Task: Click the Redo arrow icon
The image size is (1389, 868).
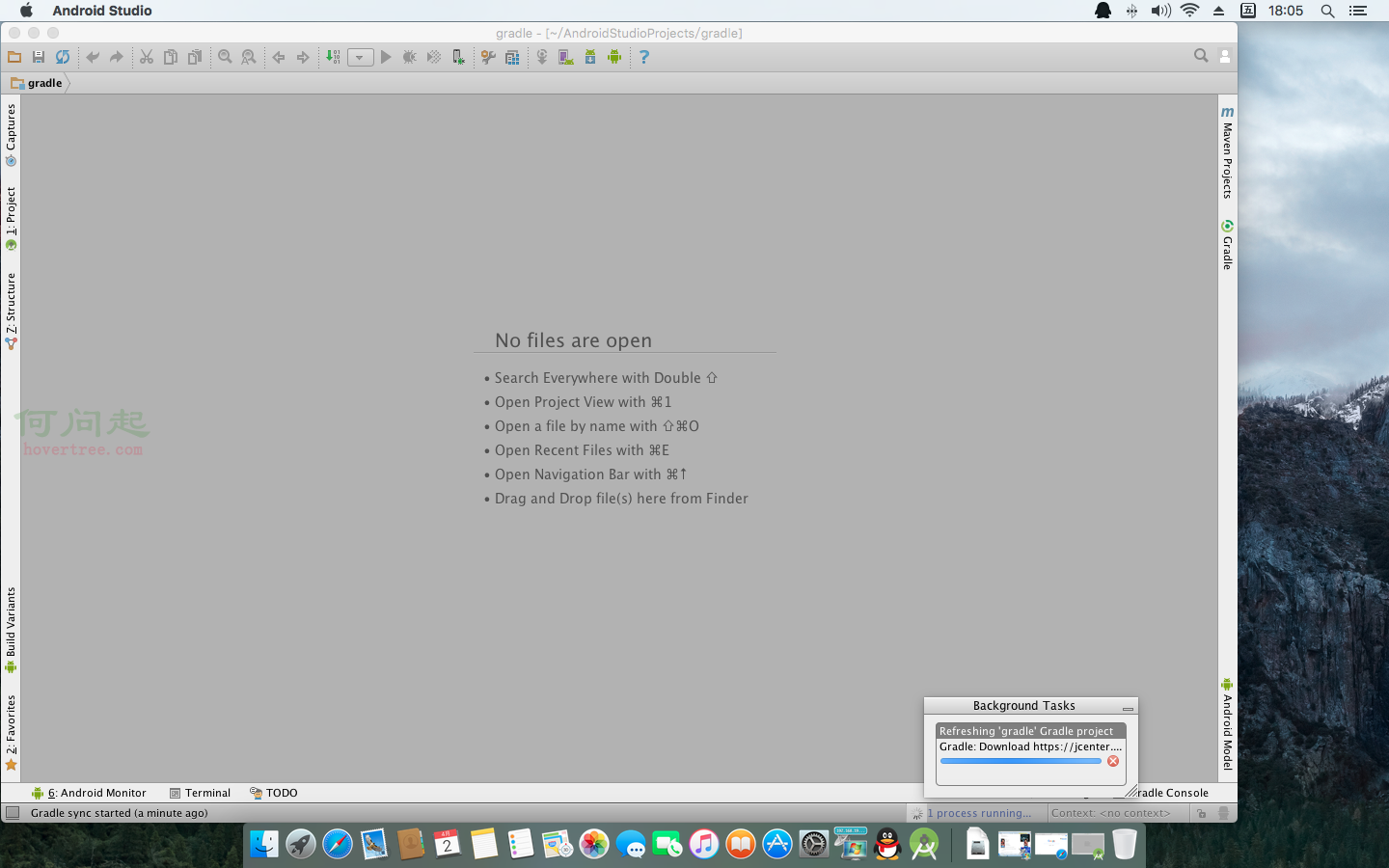Action: pos(117,57)
